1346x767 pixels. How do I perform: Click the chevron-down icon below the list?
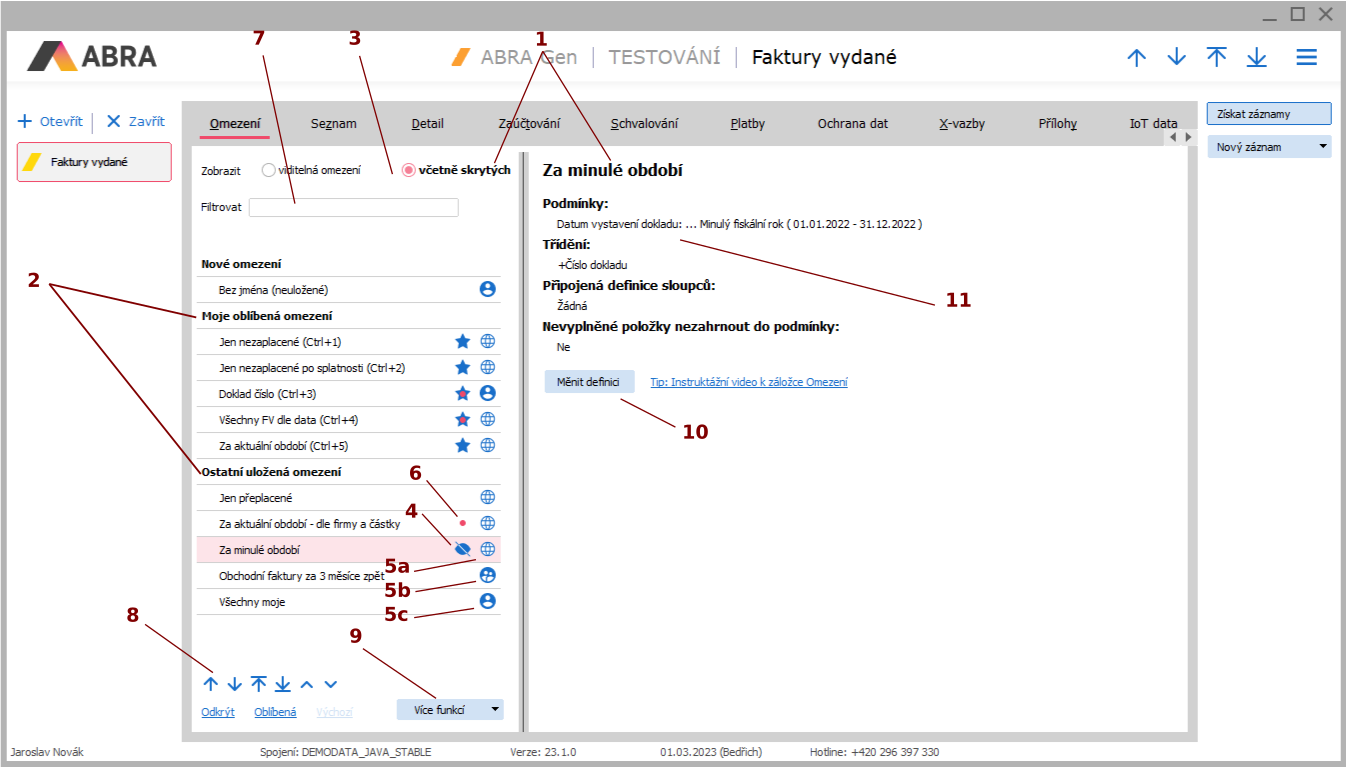[x=331, y=684]
